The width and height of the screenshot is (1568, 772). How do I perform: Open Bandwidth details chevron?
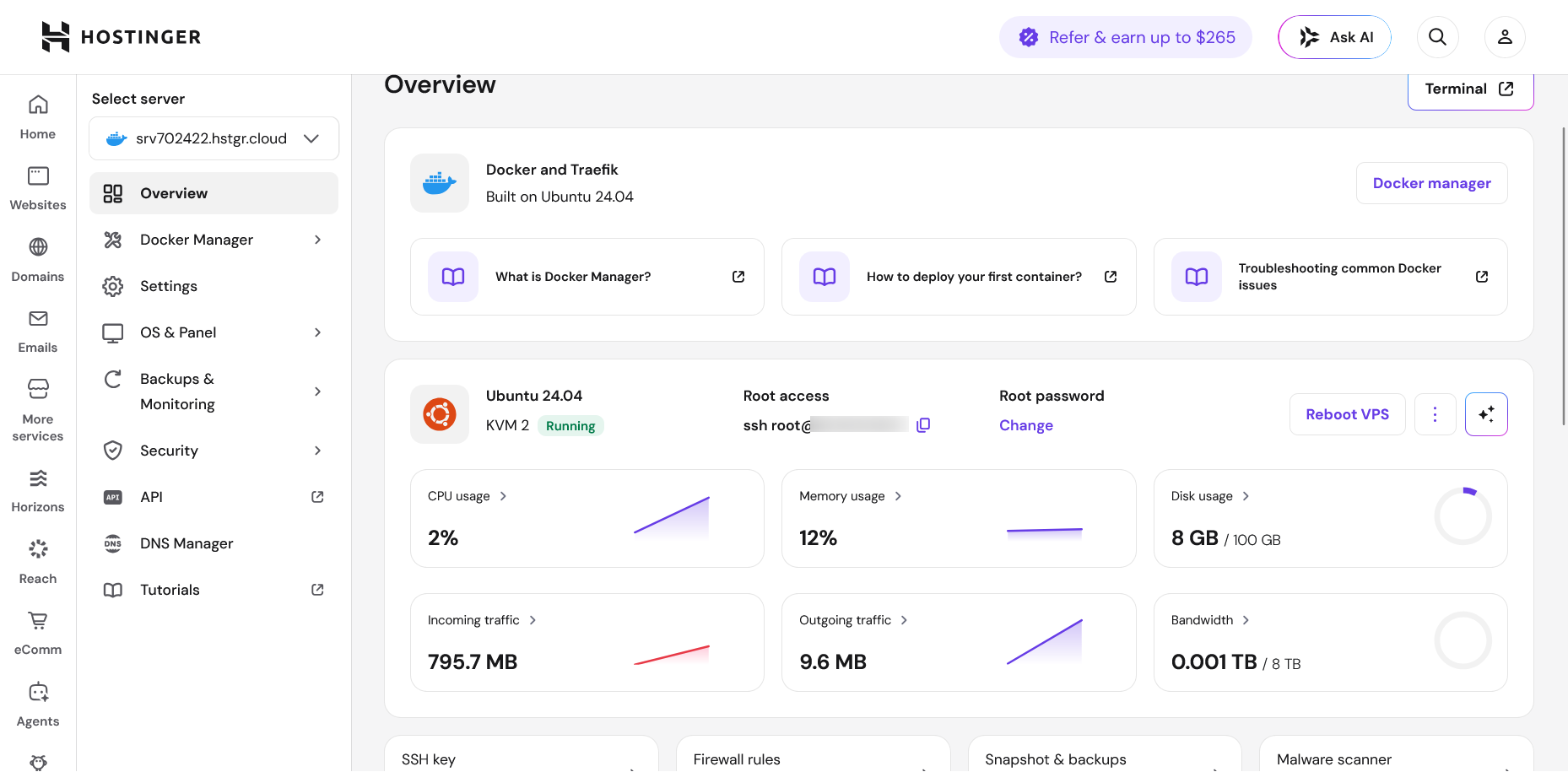point(1246,620)
